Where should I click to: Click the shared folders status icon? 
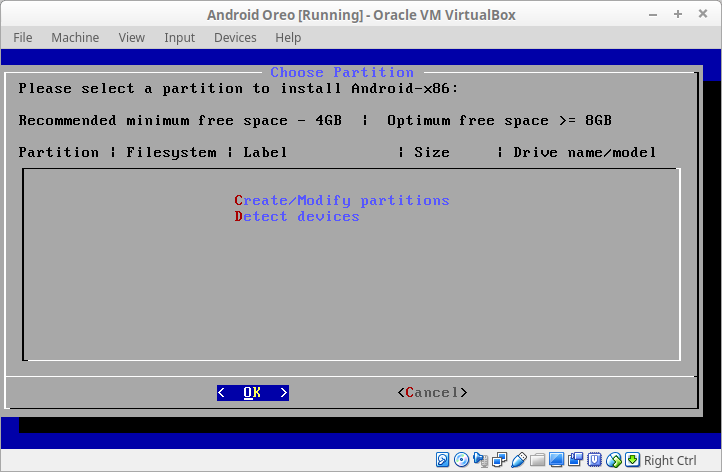(537, 460)
